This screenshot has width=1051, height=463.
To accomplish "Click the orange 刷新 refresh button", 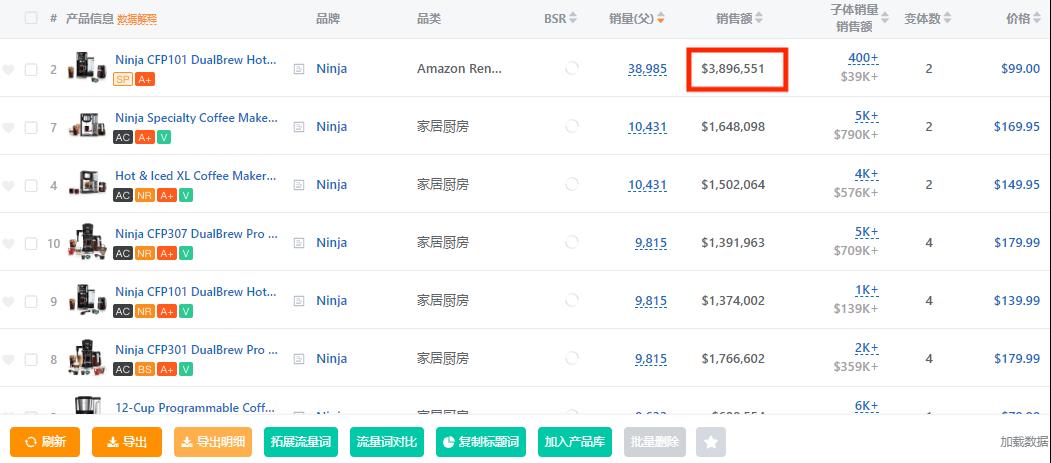I will click(x=45, y=441).
